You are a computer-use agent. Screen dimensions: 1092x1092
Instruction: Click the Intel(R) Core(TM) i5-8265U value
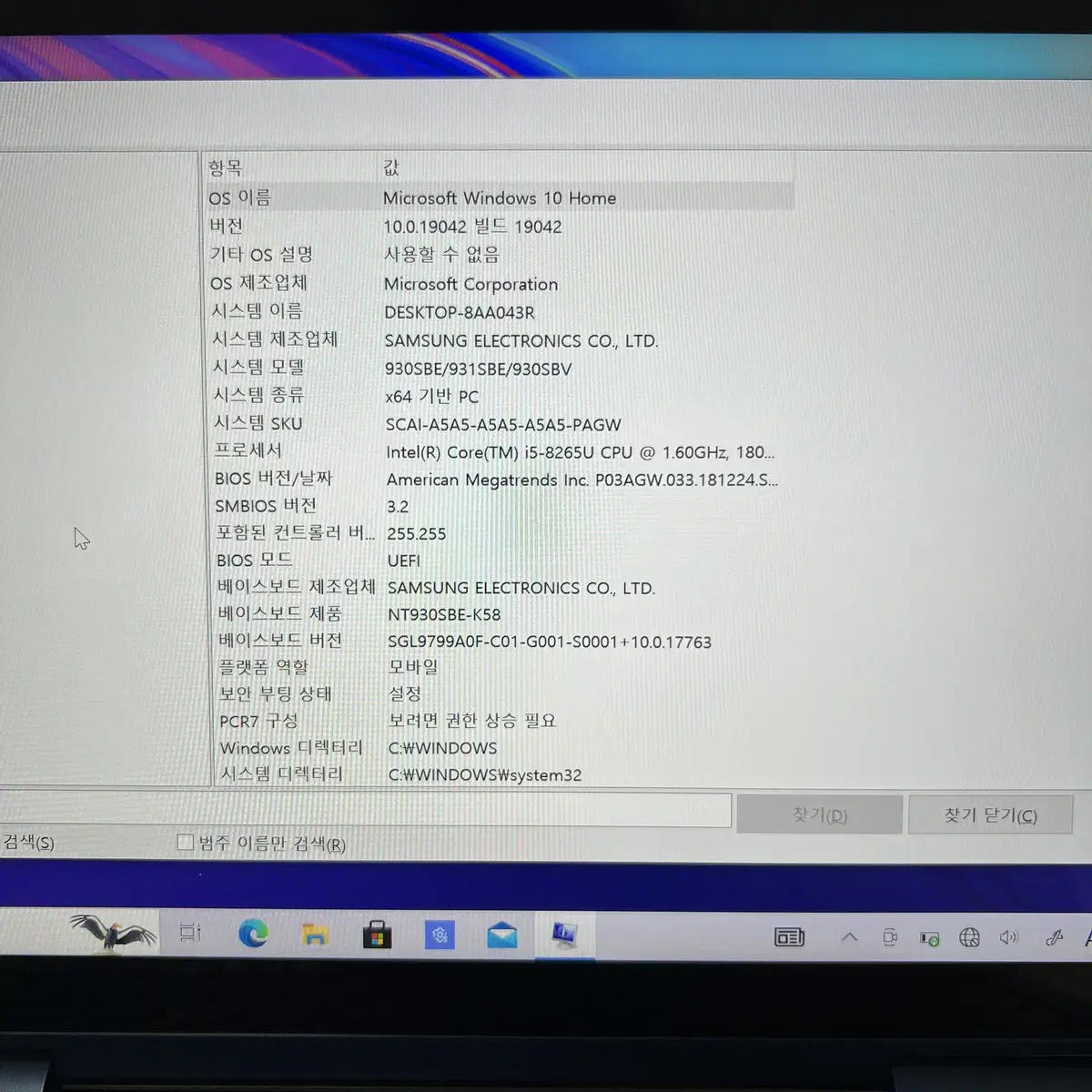(580, 452)
